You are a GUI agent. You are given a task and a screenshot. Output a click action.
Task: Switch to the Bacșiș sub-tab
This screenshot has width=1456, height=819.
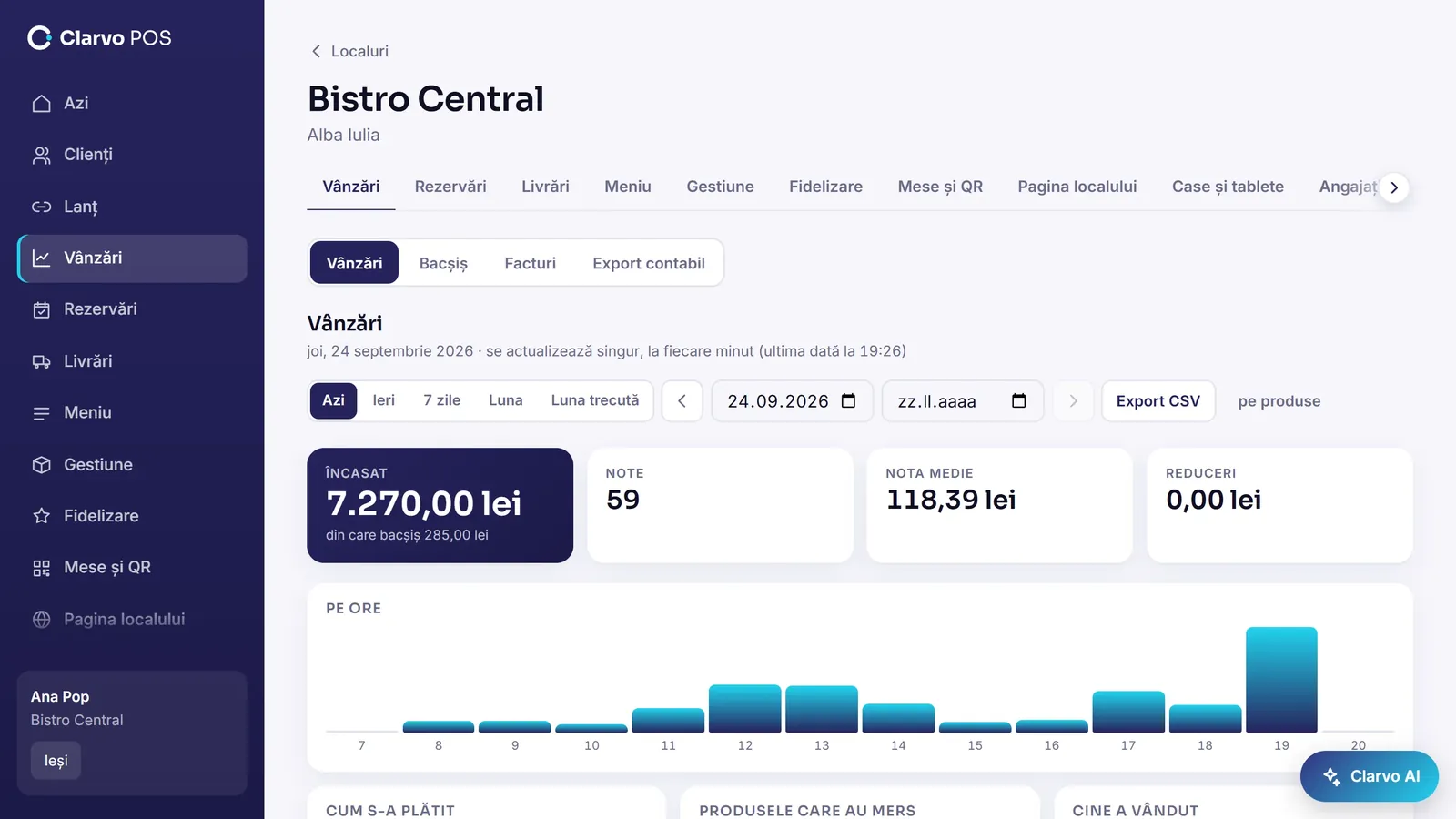point(443,263)
